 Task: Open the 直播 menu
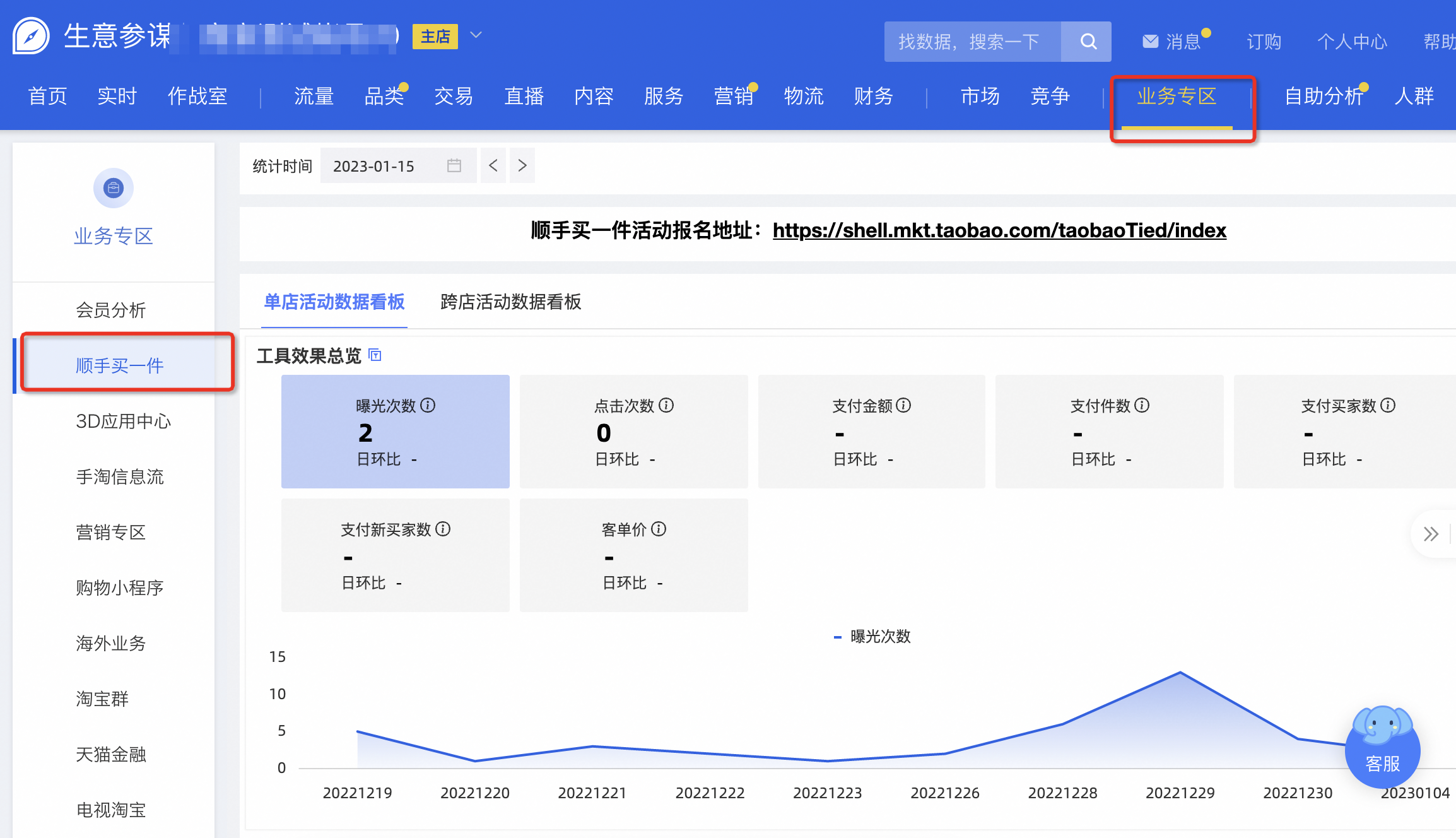pos(524,96)
